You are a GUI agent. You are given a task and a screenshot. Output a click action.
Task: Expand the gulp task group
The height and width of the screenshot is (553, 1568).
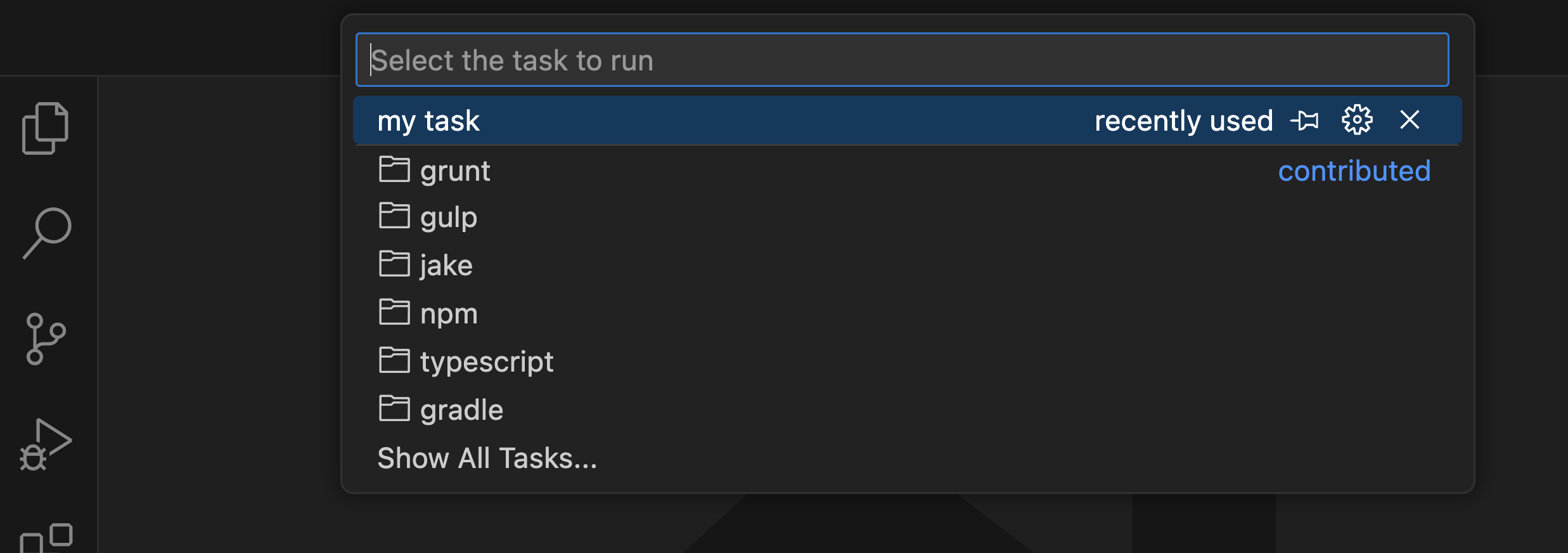tap(448, 217)
